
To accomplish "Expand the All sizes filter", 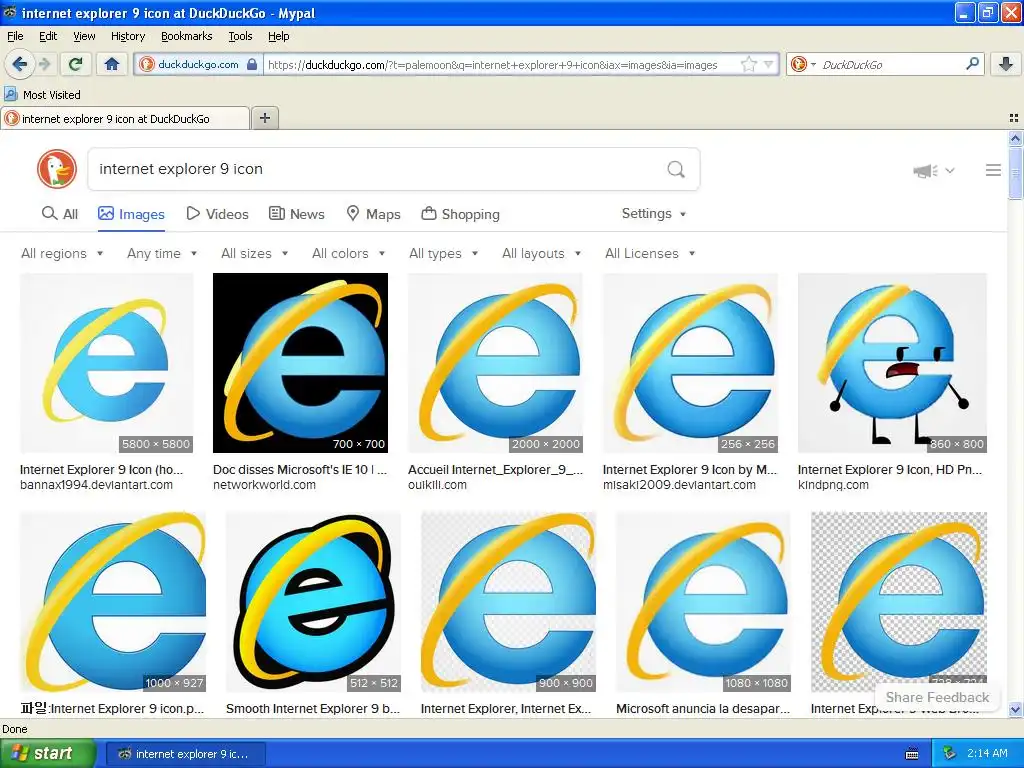I will 255,253.
